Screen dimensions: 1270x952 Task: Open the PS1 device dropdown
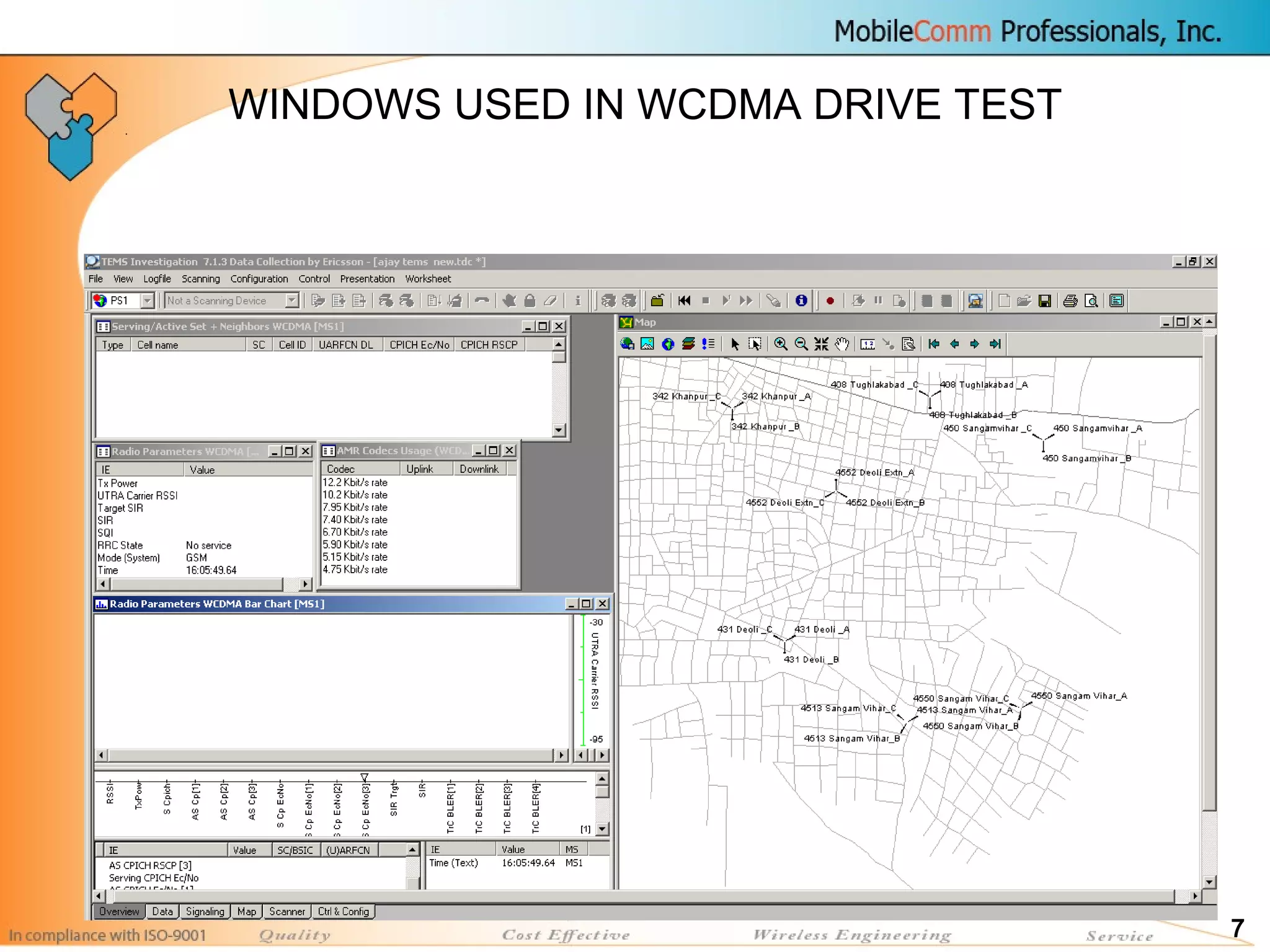147,301
